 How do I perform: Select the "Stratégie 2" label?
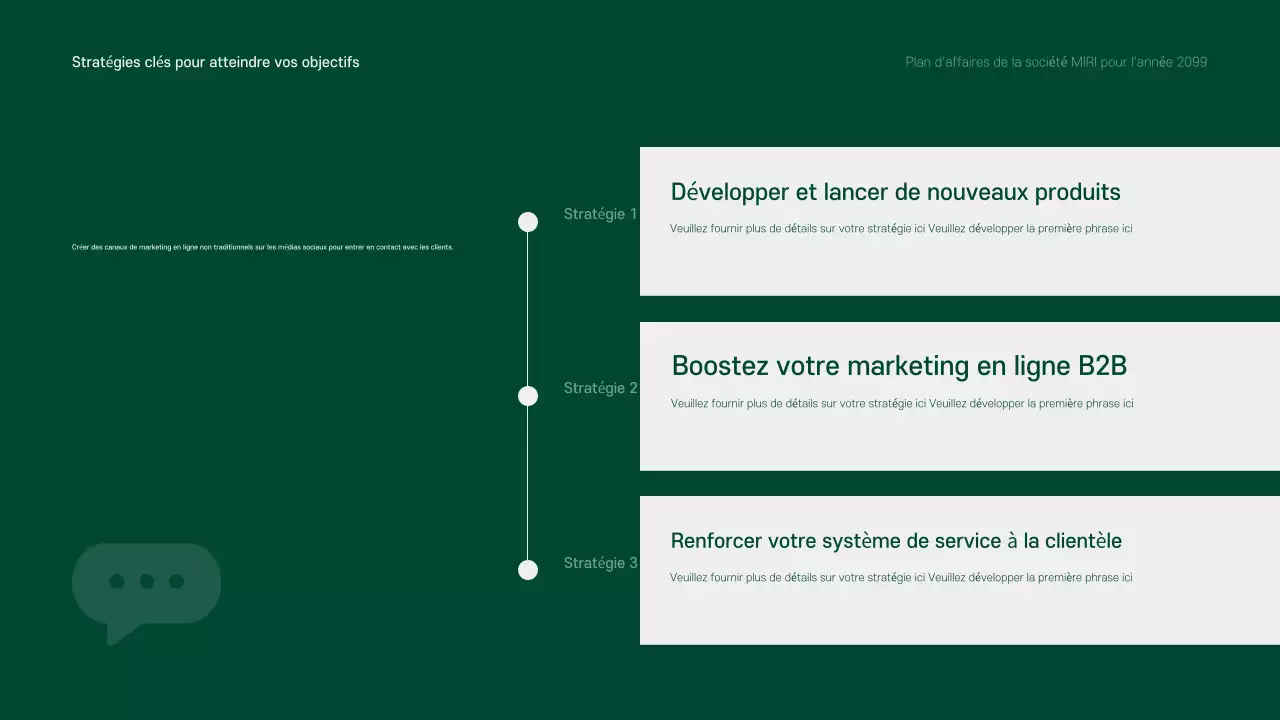coord(600,388)
